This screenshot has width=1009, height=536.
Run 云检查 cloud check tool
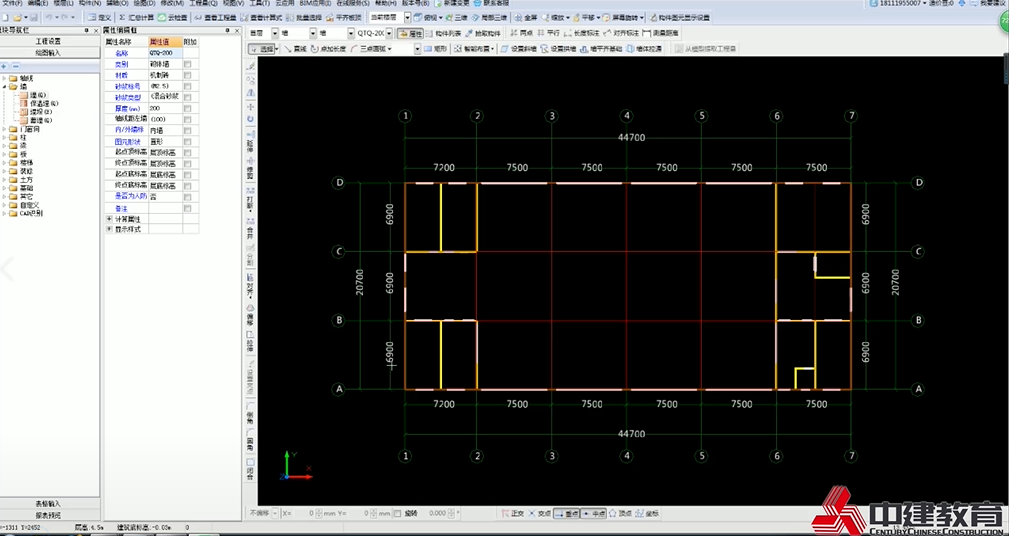point(172,17)
